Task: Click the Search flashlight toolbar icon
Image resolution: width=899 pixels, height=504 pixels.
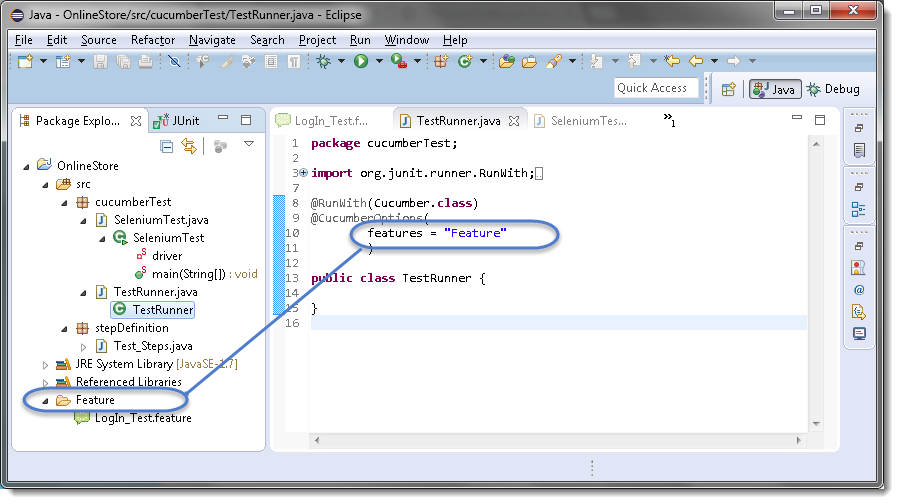Action: point(554,61)
